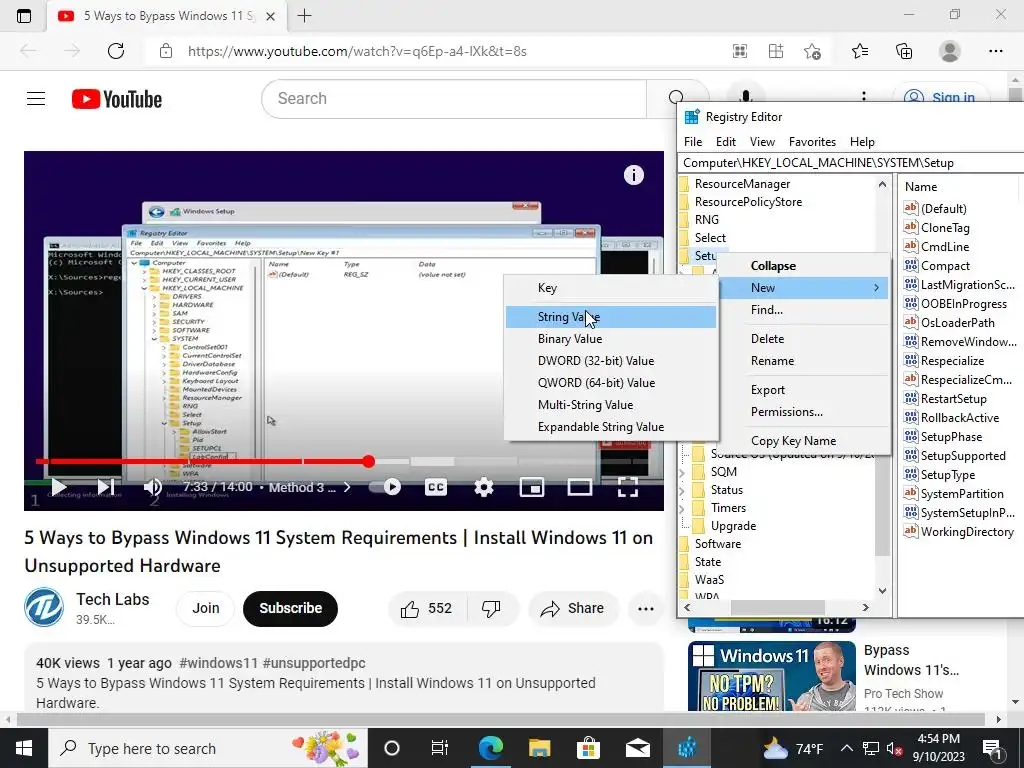This screenshot has width=1024, height=768.
Task: Focus the YouTube Search box
Action: [x=454, y=99]
